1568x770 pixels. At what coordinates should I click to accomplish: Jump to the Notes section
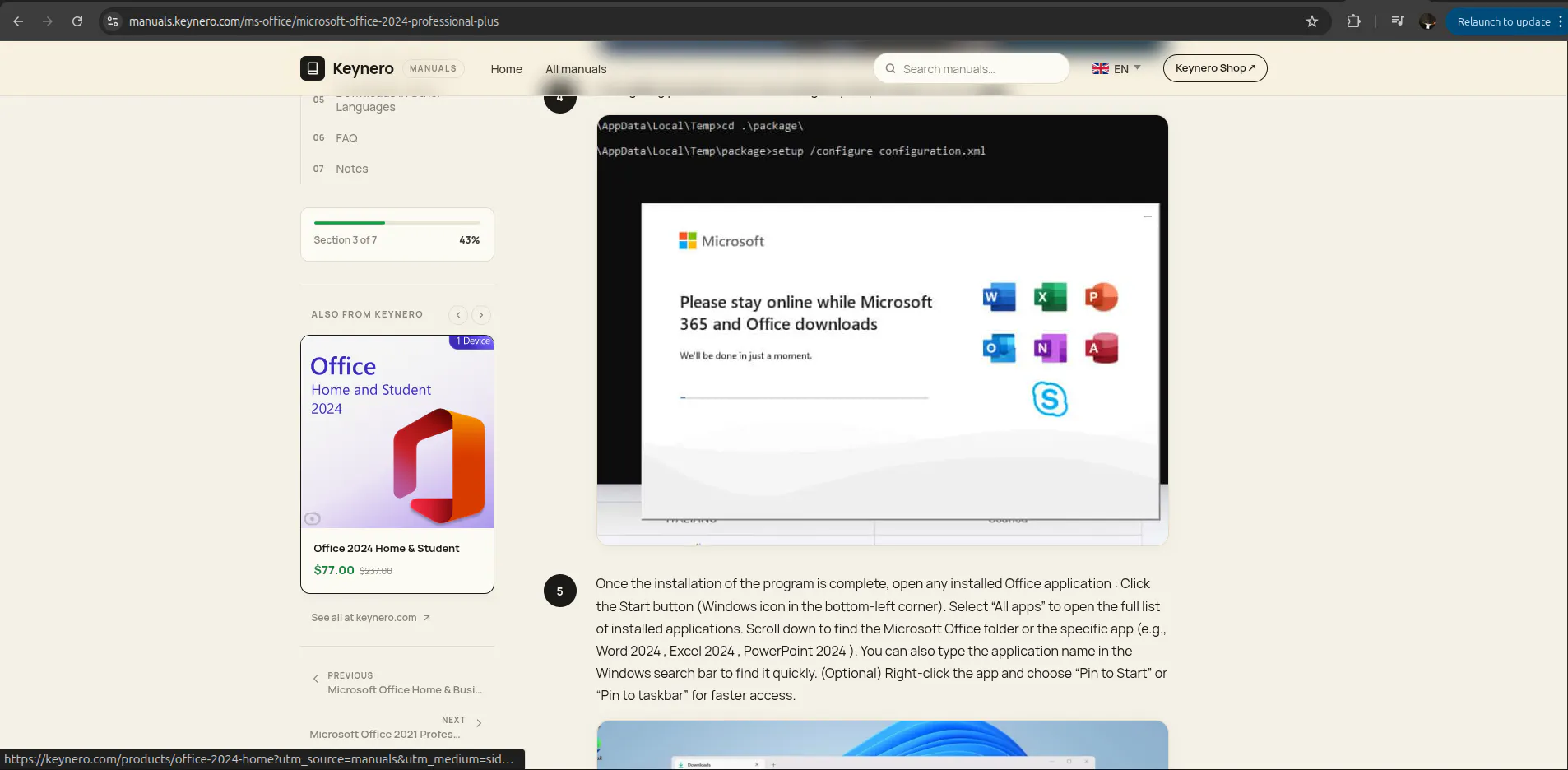click(x=351, y=169)
